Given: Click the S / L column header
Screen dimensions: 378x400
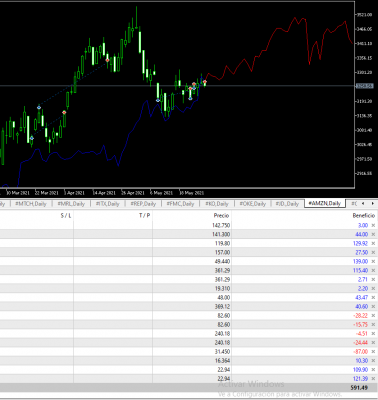Looking at the screenshot, I should click(66, 216).
